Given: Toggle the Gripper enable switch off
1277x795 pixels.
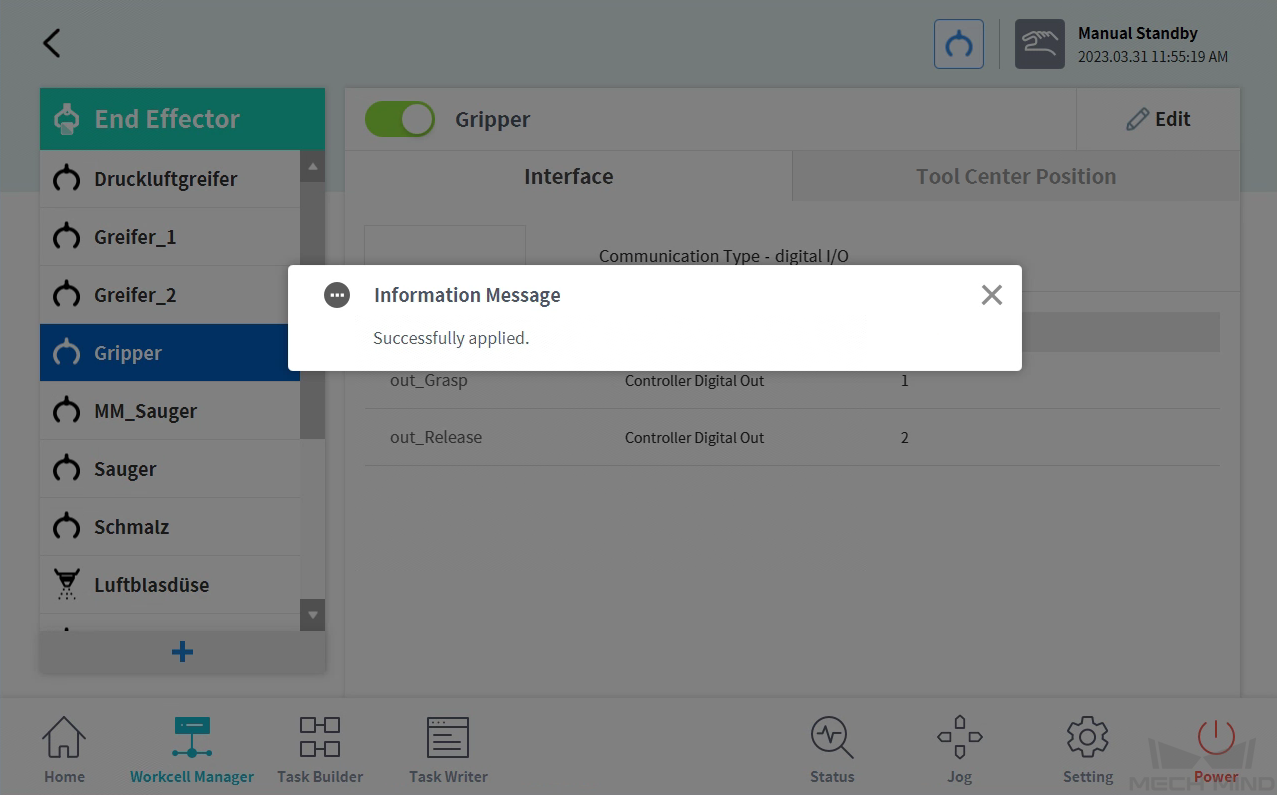Looking at the screenshot, I should (400, 119).
